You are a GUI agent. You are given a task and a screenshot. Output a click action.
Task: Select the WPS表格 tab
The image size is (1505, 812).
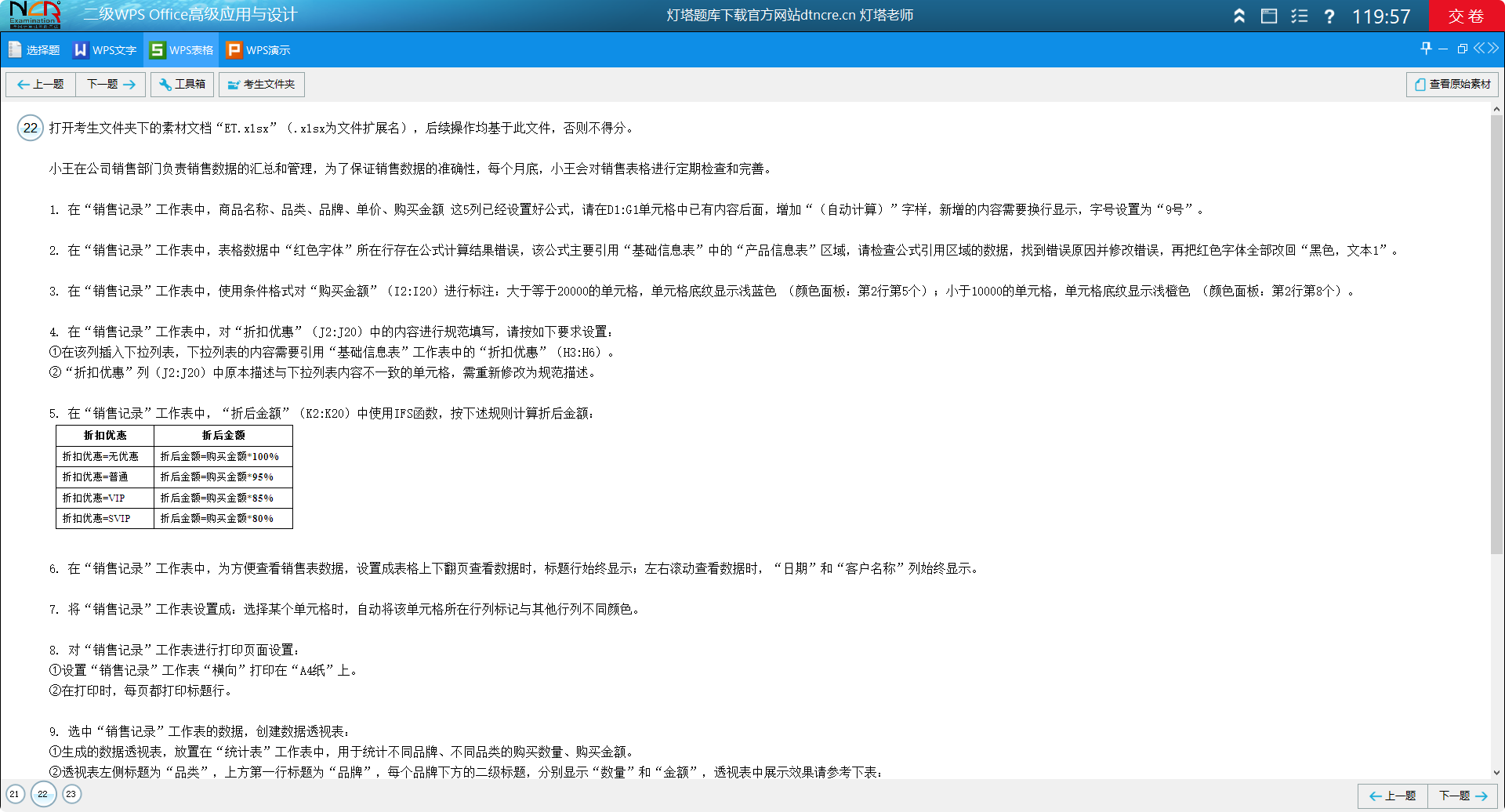tap(182, 50)
